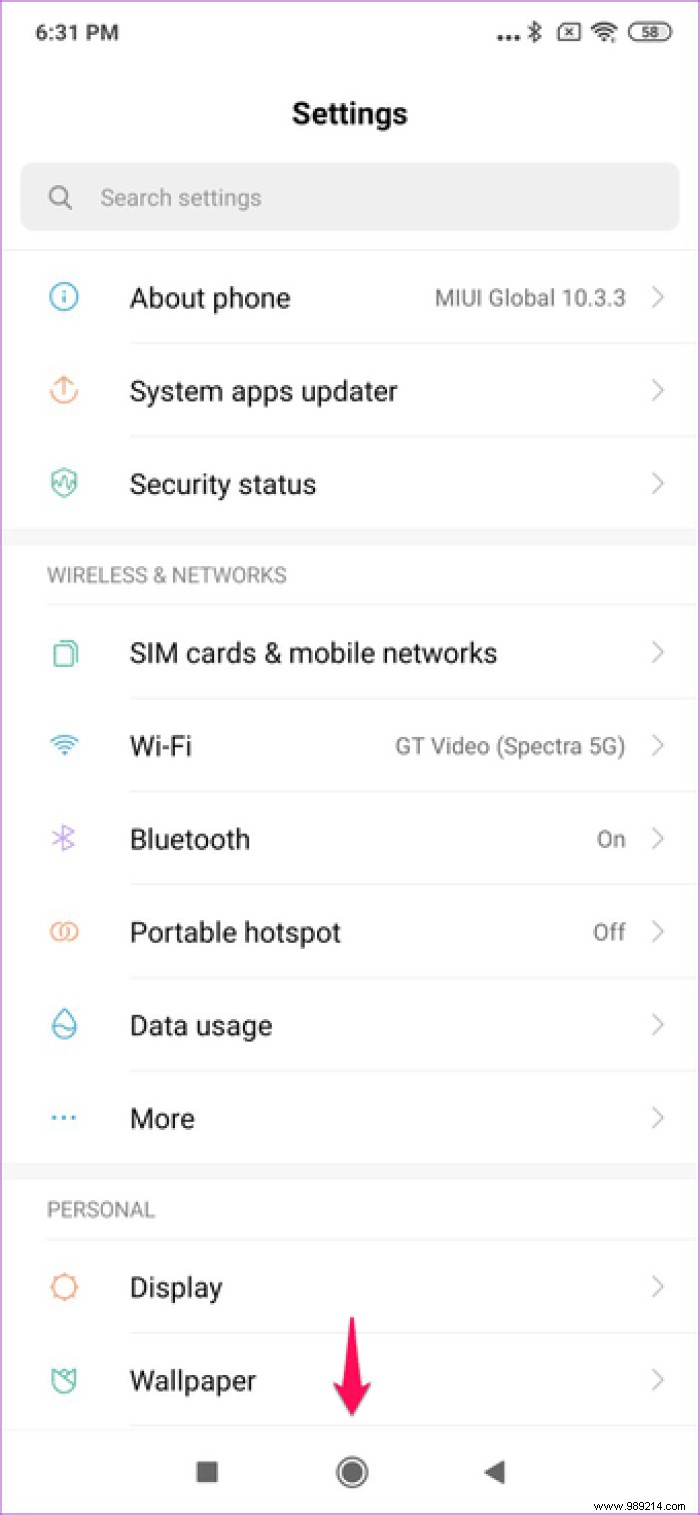
Task: Toggle Bluetooth from On status
Action: (x=610, y=839)
